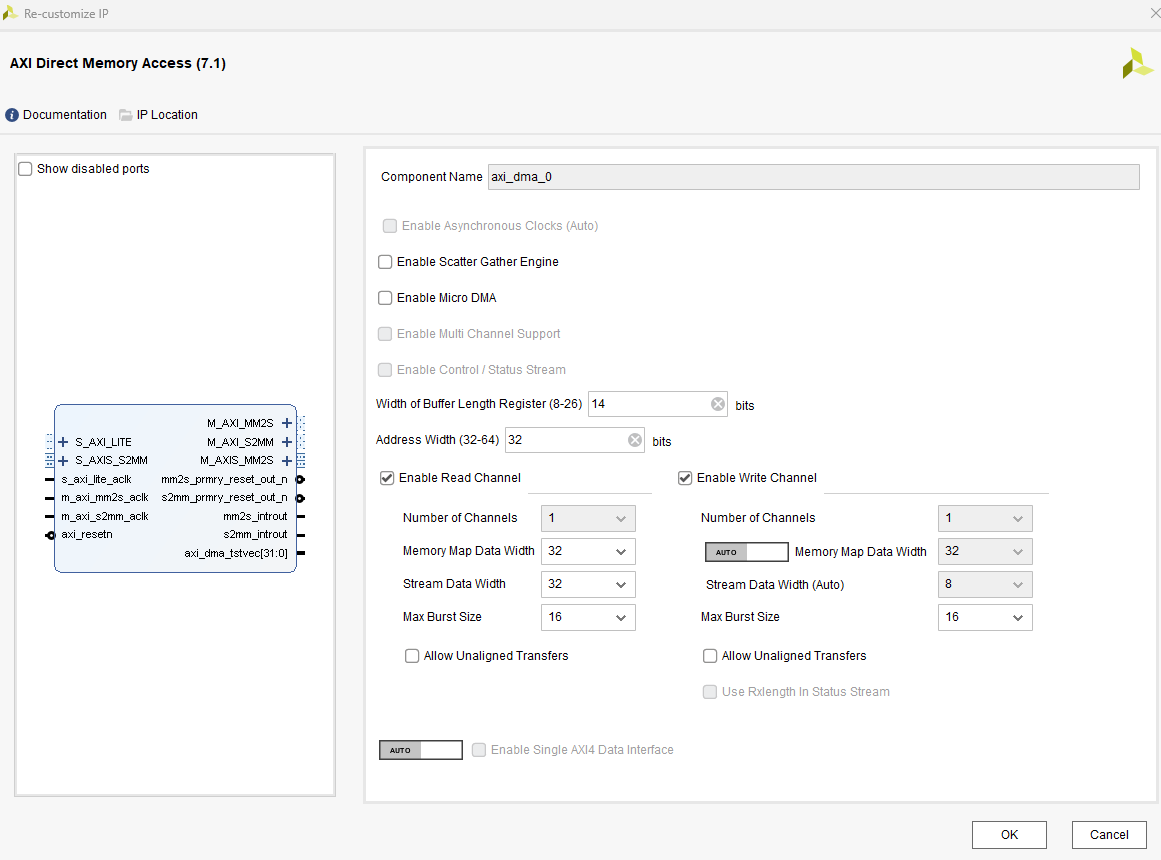Image resolution: width=1161 pixels, height=860 pixels.
Task: Open the Documentation link
Action: pos(64,115)
